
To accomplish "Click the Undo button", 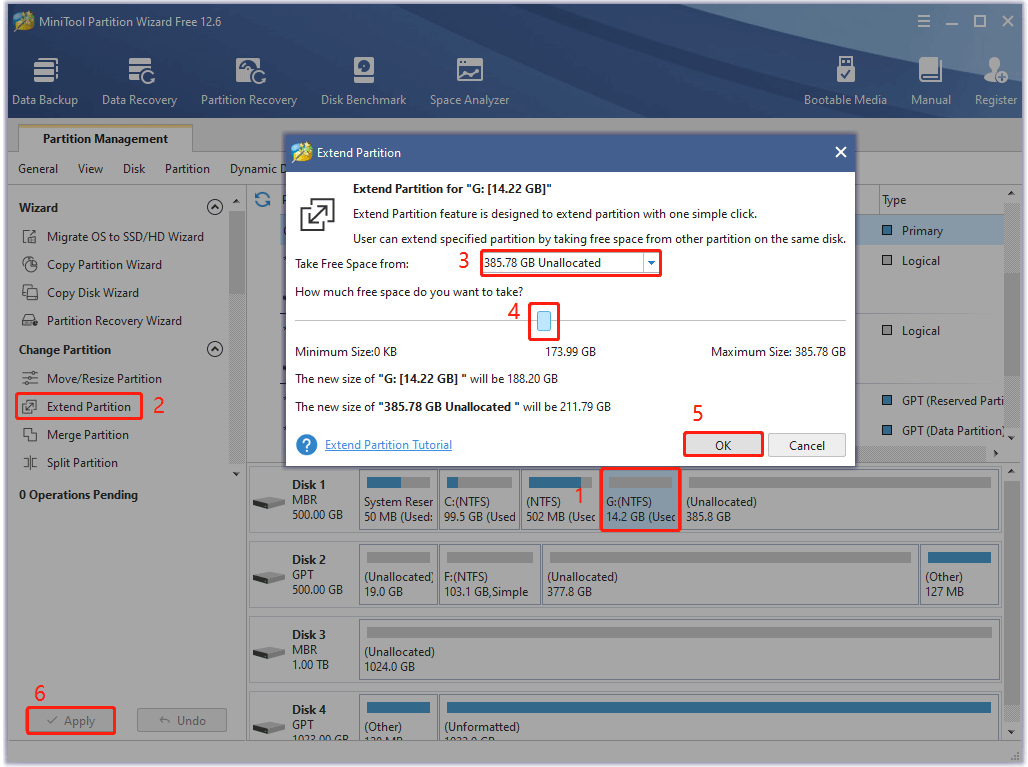I will click(182, 720).
